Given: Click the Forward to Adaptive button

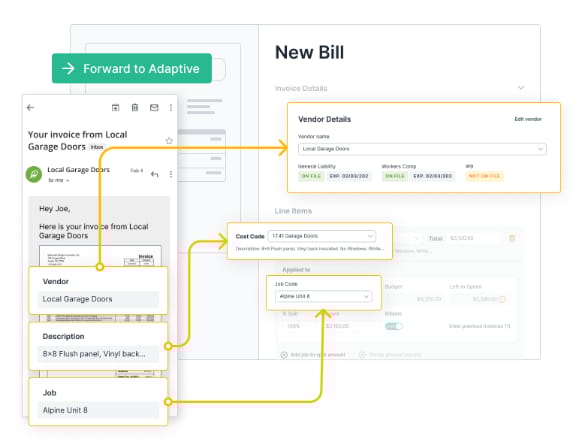Looking at the screenshot, I should coord(132,69).
